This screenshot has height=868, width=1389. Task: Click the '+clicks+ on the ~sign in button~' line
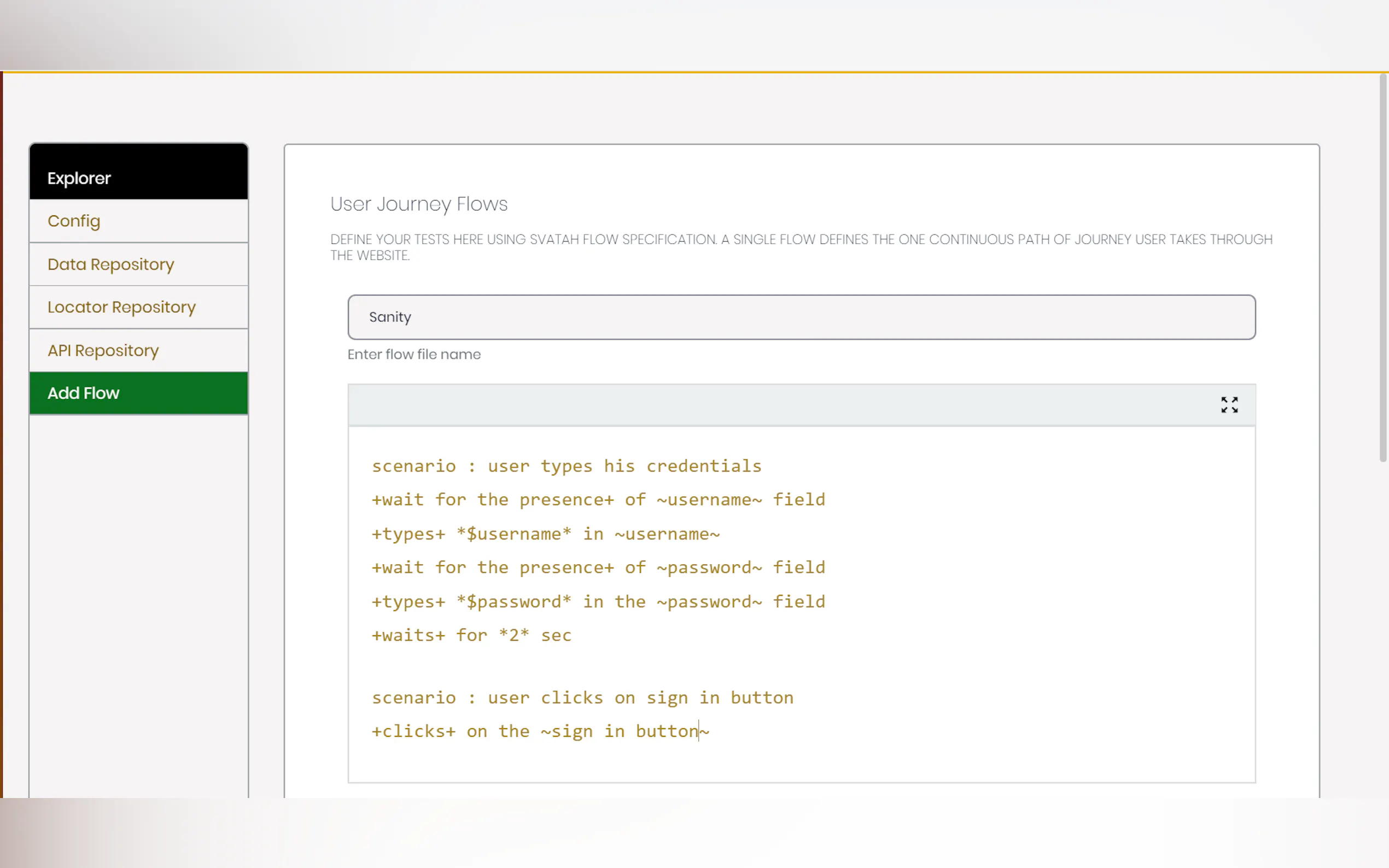click(x=540, y=731)
